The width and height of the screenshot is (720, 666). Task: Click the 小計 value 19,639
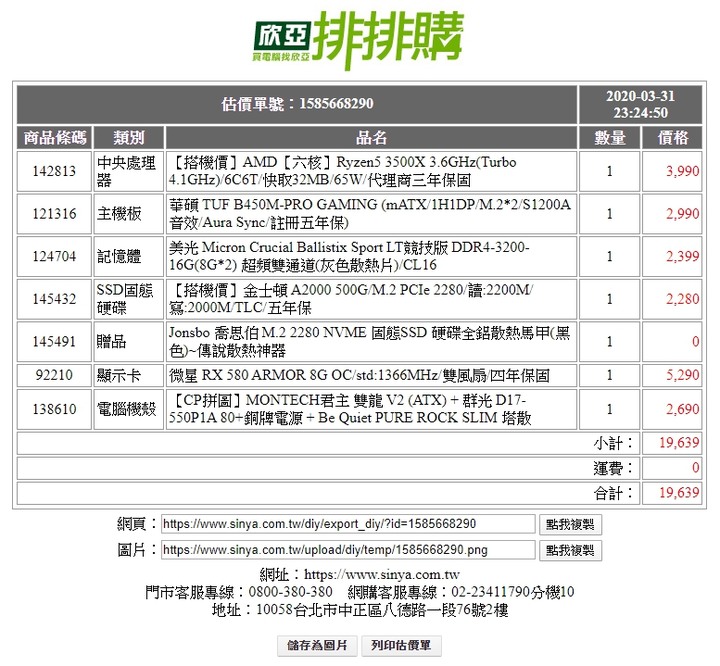pos(679,443)
